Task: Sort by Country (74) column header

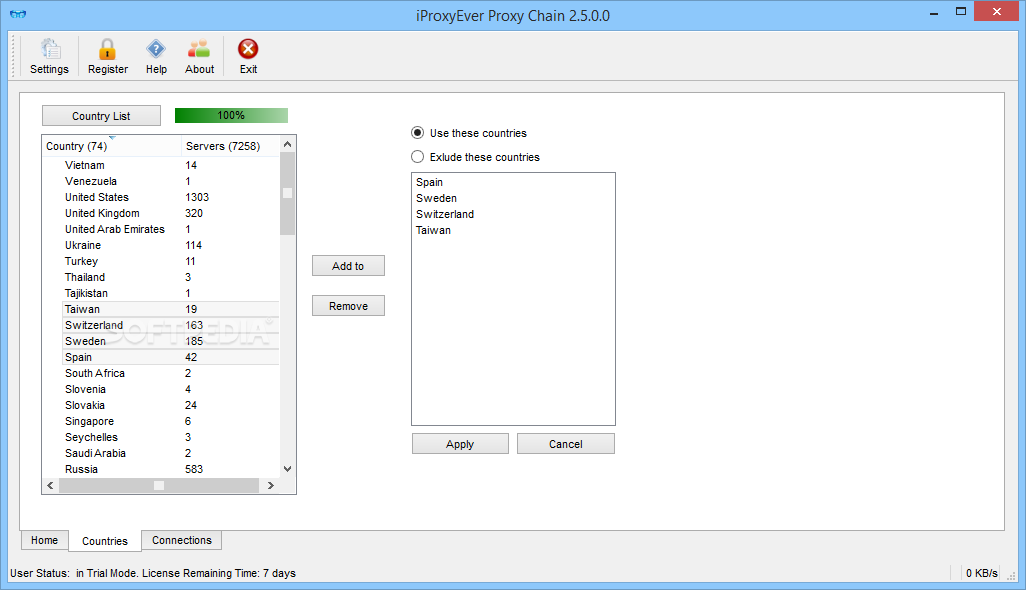Action: [x=111, y=147]
